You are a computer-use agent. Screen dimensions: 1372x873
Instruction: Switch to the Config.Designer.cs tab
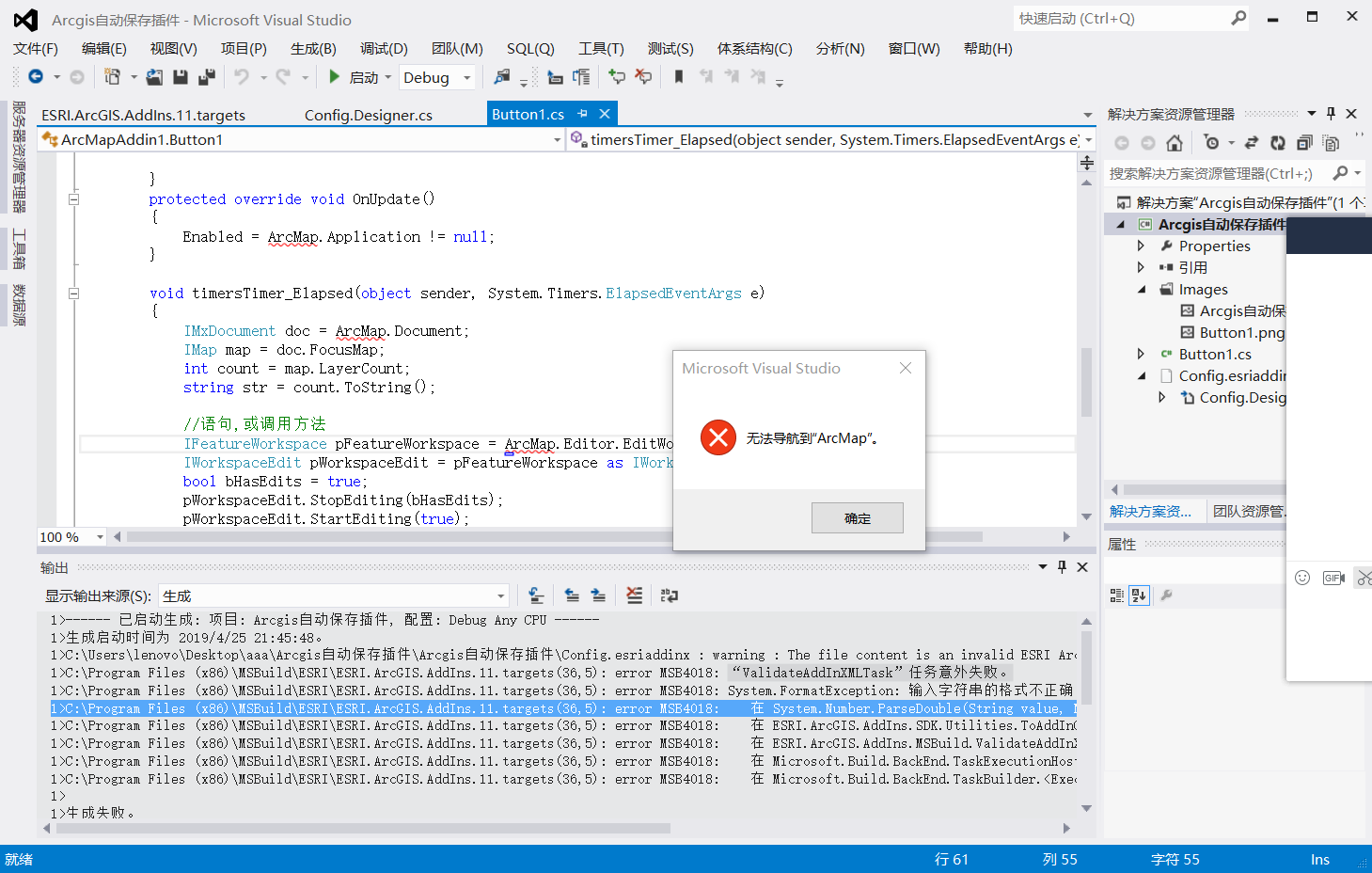tap(369, 115)
